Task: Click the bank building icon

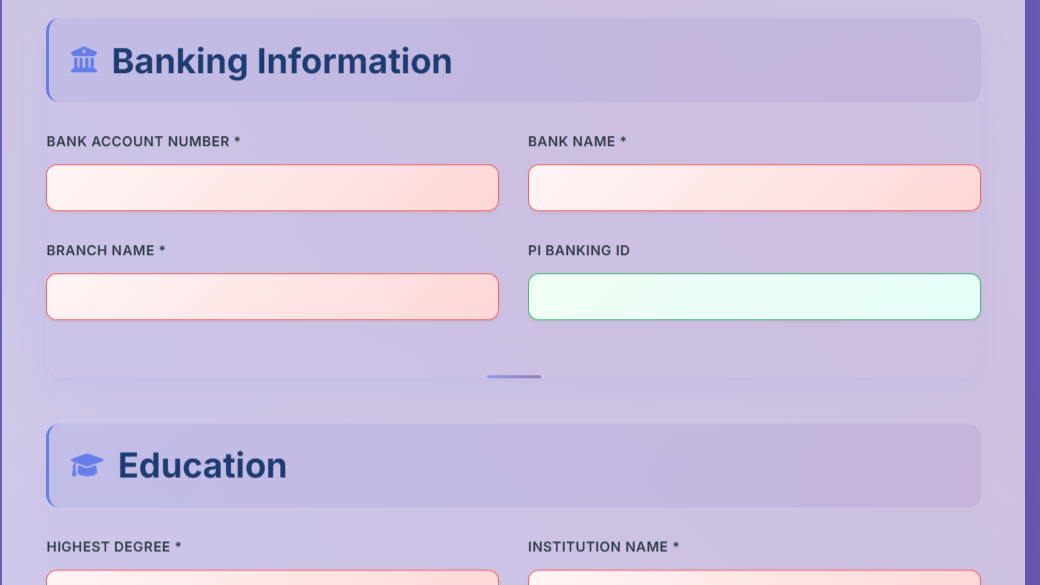Action: [x=84, y=60]
